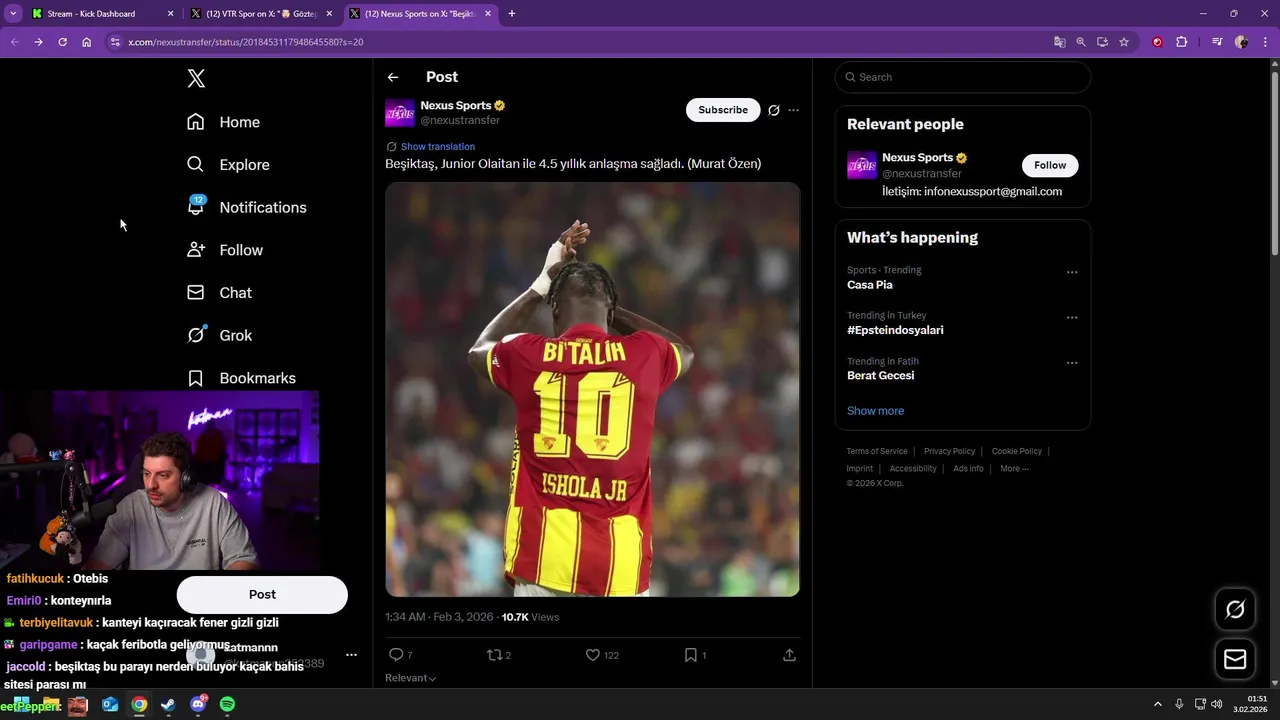Viewport: 1280px width, 720px height.
Task: Click the floating Grok button
Action: [x=1235, y=610]
